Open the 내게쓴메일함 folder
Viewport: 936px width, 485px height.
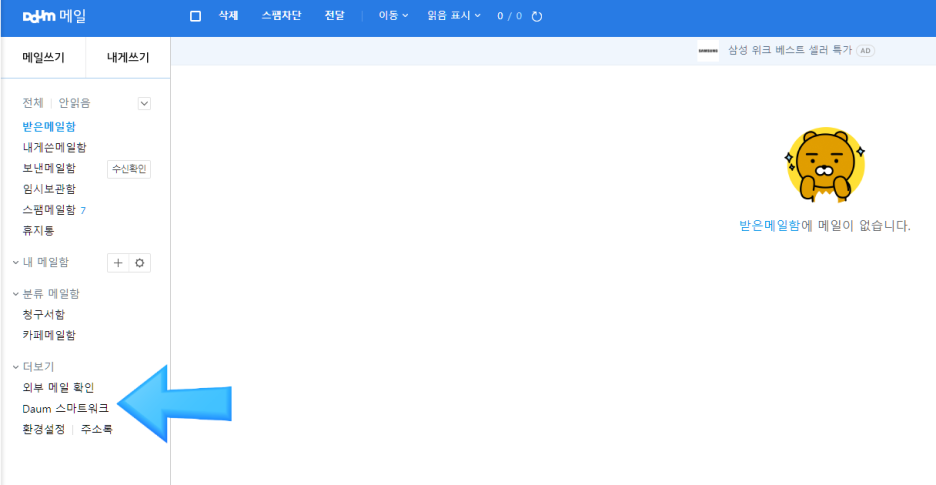coord(54,147)
